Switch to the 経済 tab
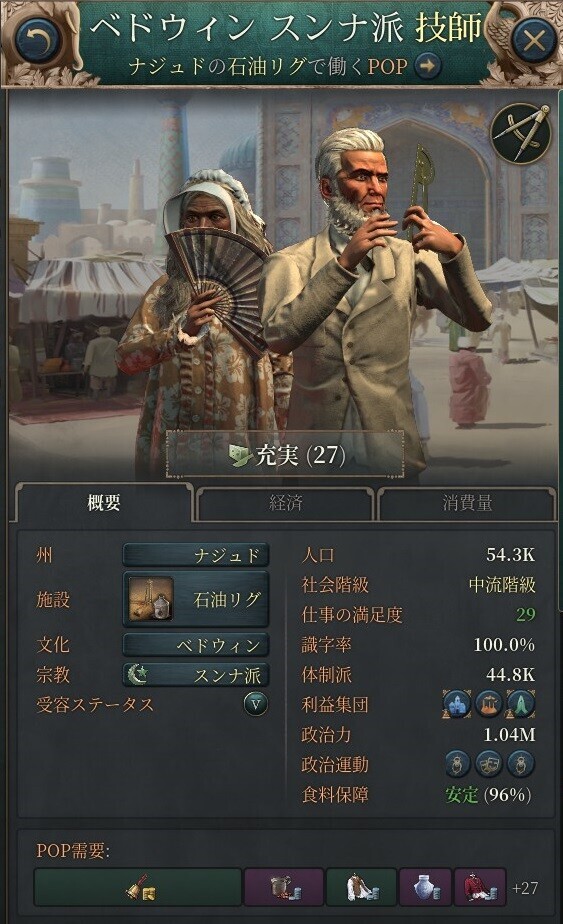This screenshot has width=563, height=924. click(x=285, y=503)
